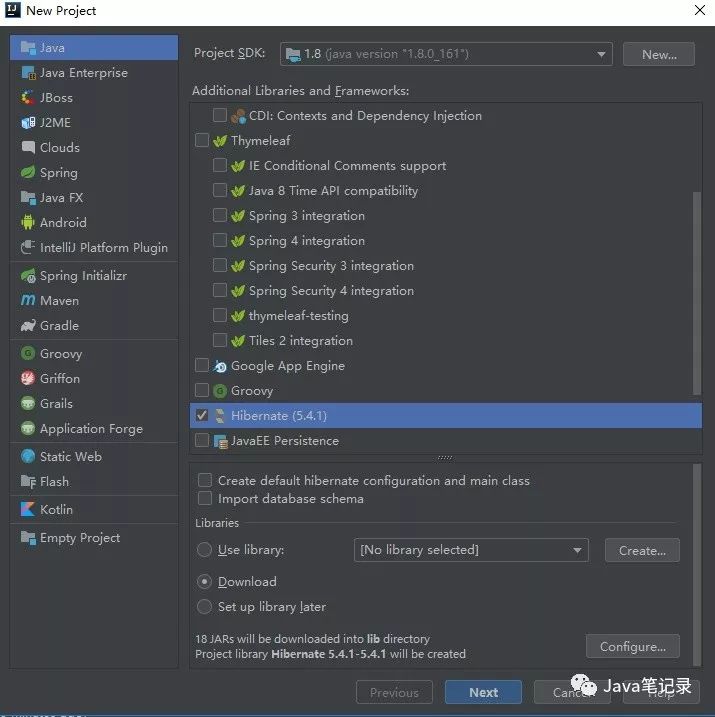The image size is (715, 717).
Task: Choose the Java FX folder icon
Action: click(28, 198)
